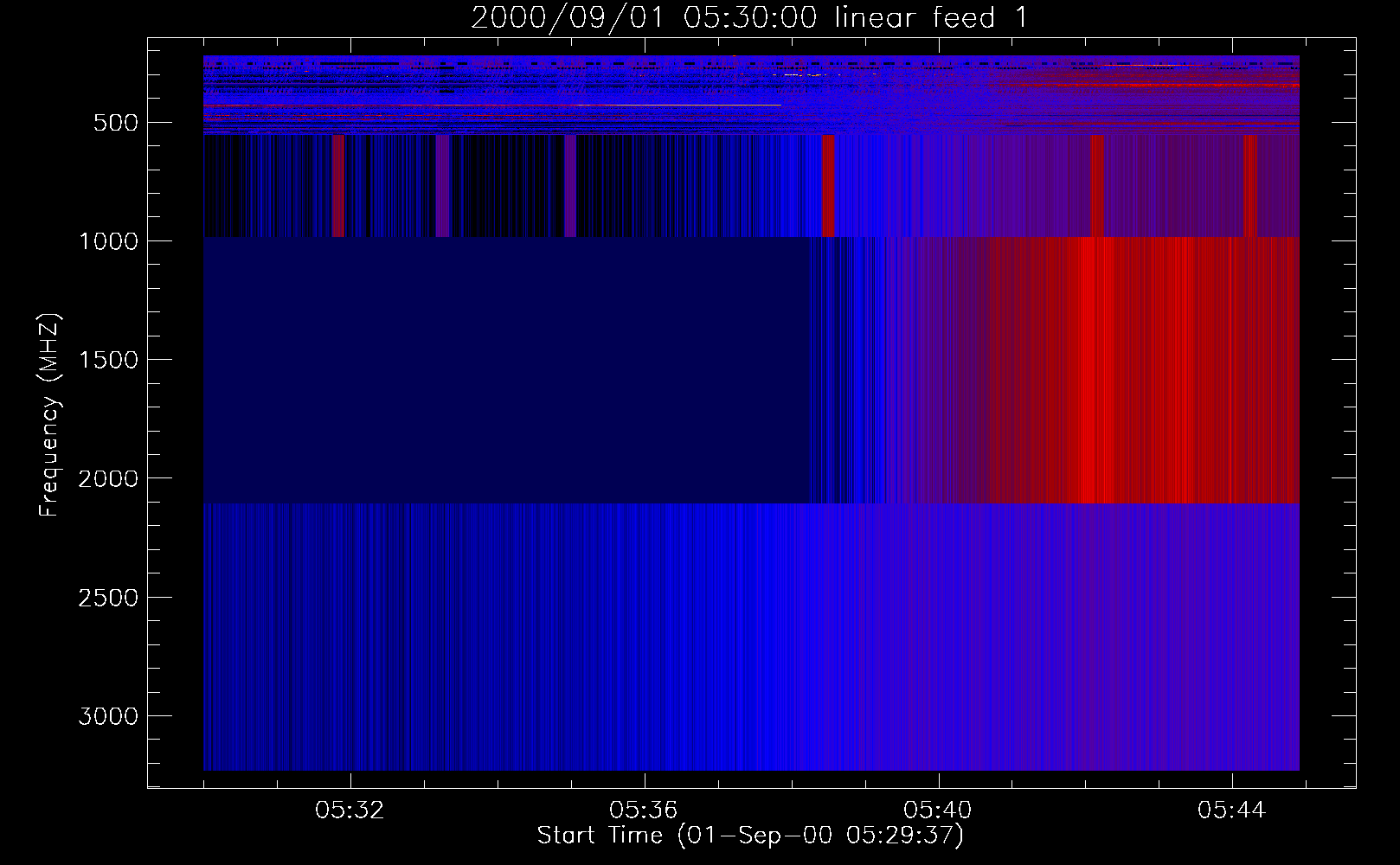1400x865 pixels.
Task: Click the 1000 frequency tick label
Action: 108,241
